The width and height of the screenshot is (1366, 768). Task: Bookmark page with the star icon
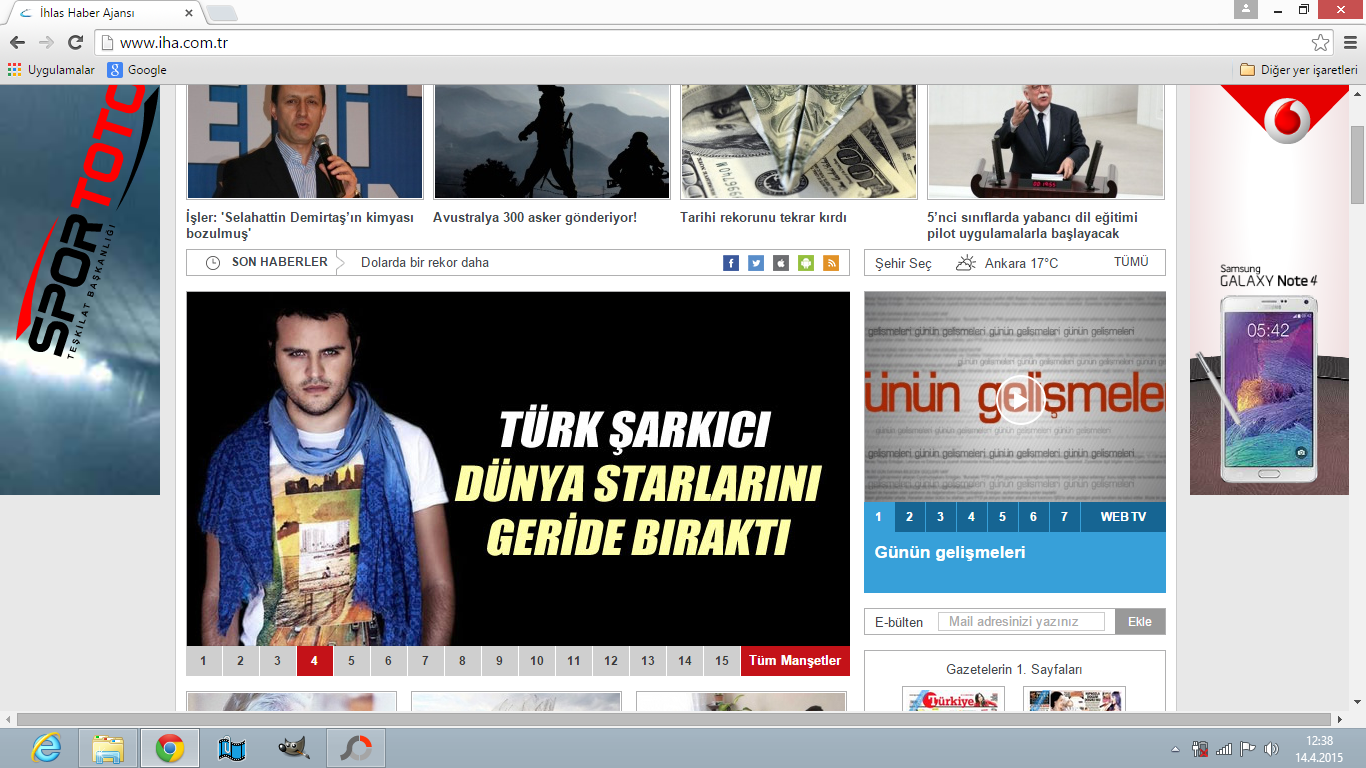[1321, 43]
